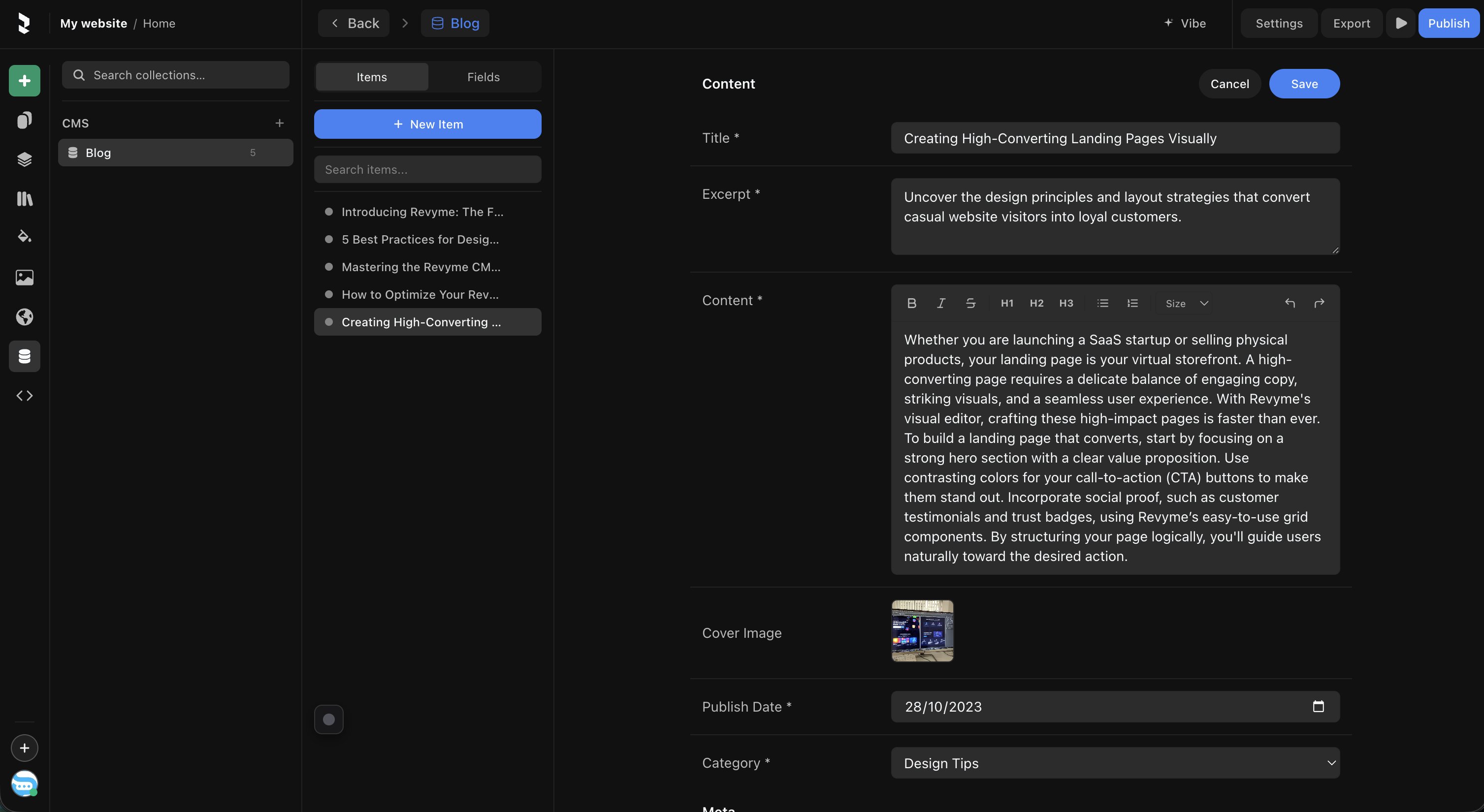Insert a numbered list

[x=1132, y=304]
